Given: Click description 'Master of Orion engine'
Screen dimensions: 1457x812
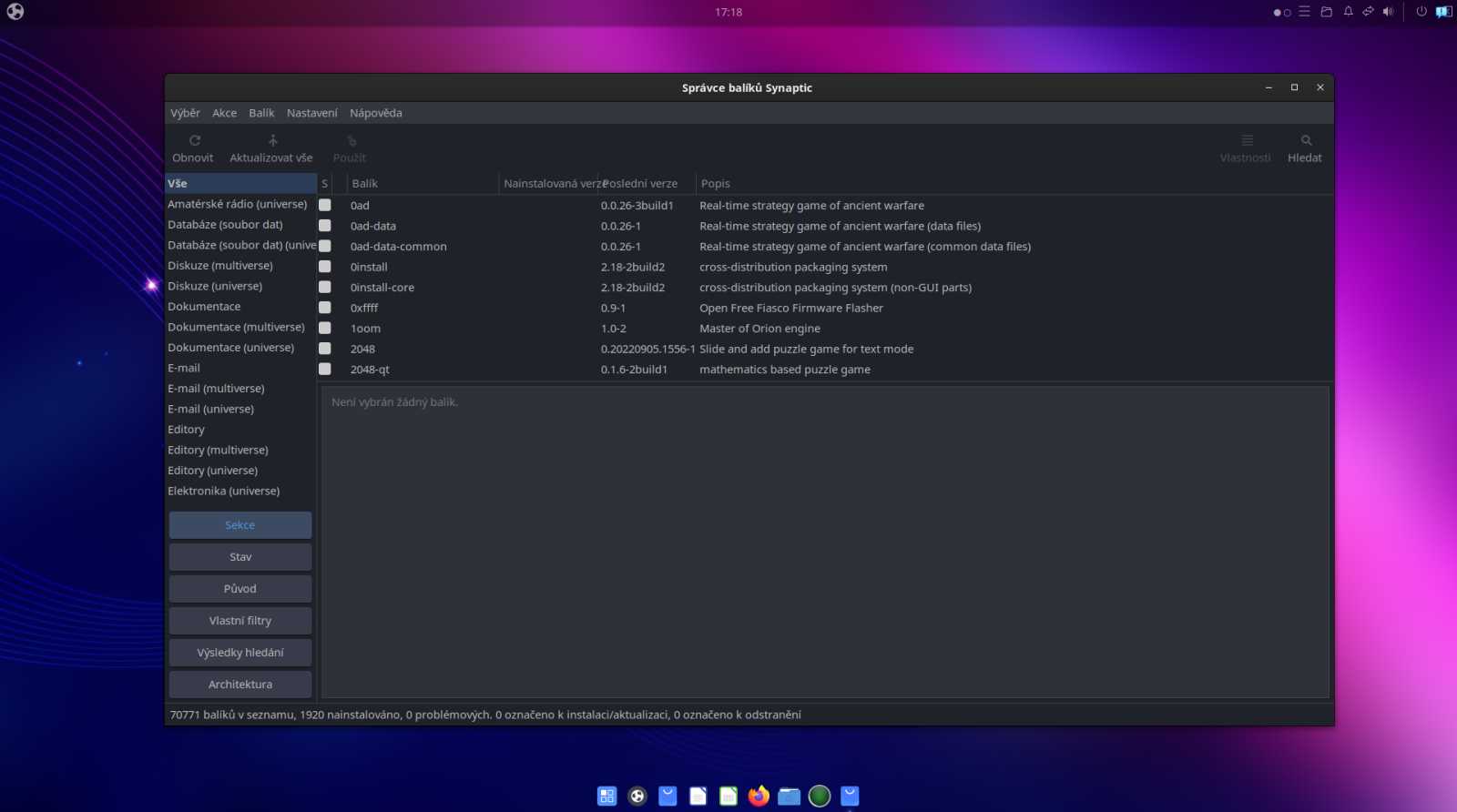Looking at the screenshot, I should click(x=759, y=329).
